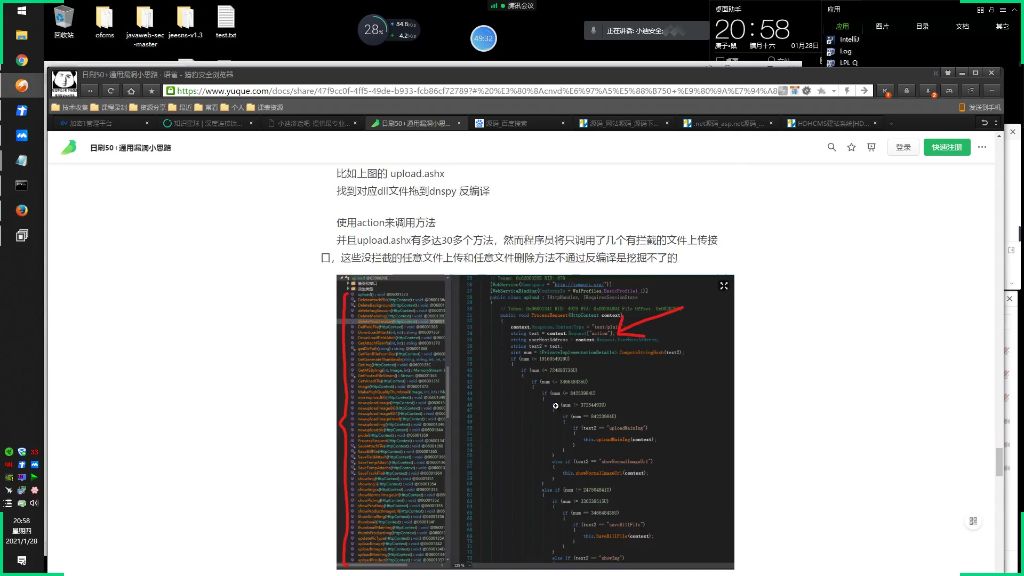
Task: Click the browser refresh button
Action: coord(110,91)
